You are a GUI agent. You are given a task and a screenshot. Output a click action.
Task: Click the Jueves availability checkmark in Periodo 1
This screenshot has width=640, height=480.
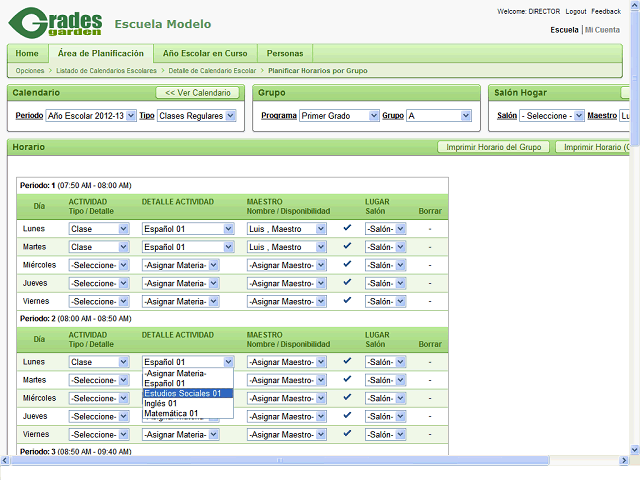(347, 282)
